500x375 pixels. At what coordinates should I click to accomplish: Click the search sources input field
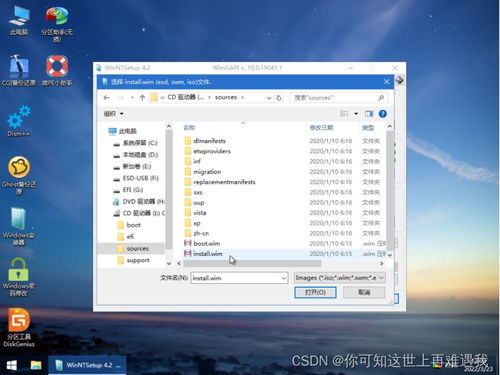(x=338, y=98)
